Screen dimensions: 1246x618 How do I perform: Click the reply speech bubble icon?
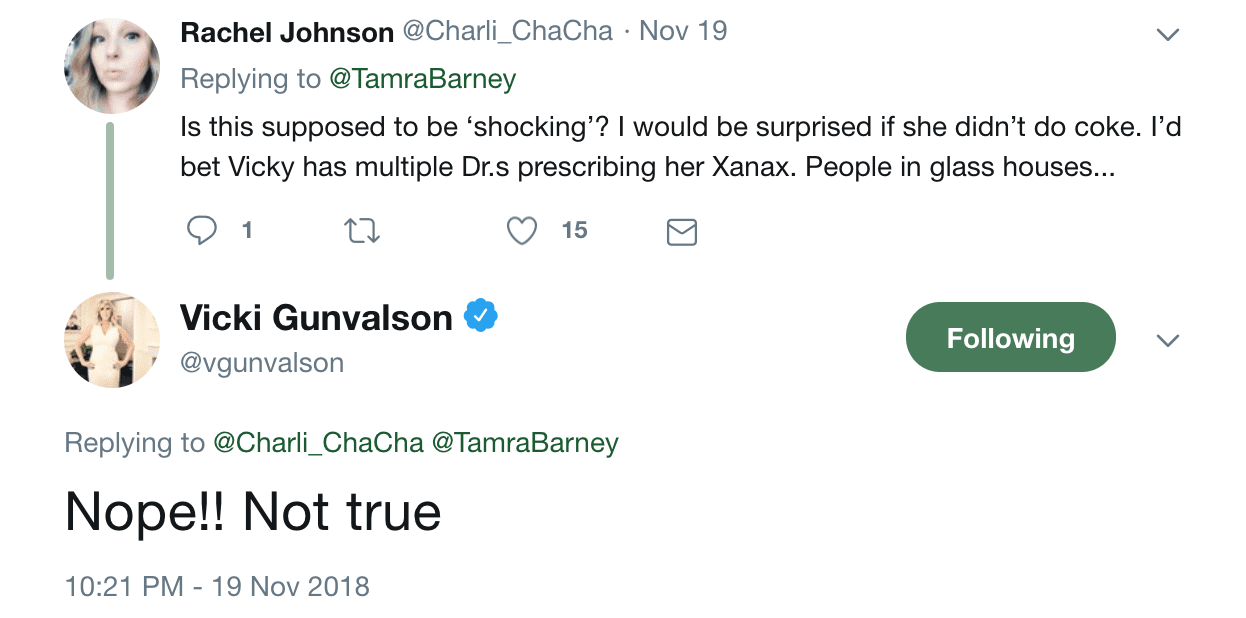(202, 231)
